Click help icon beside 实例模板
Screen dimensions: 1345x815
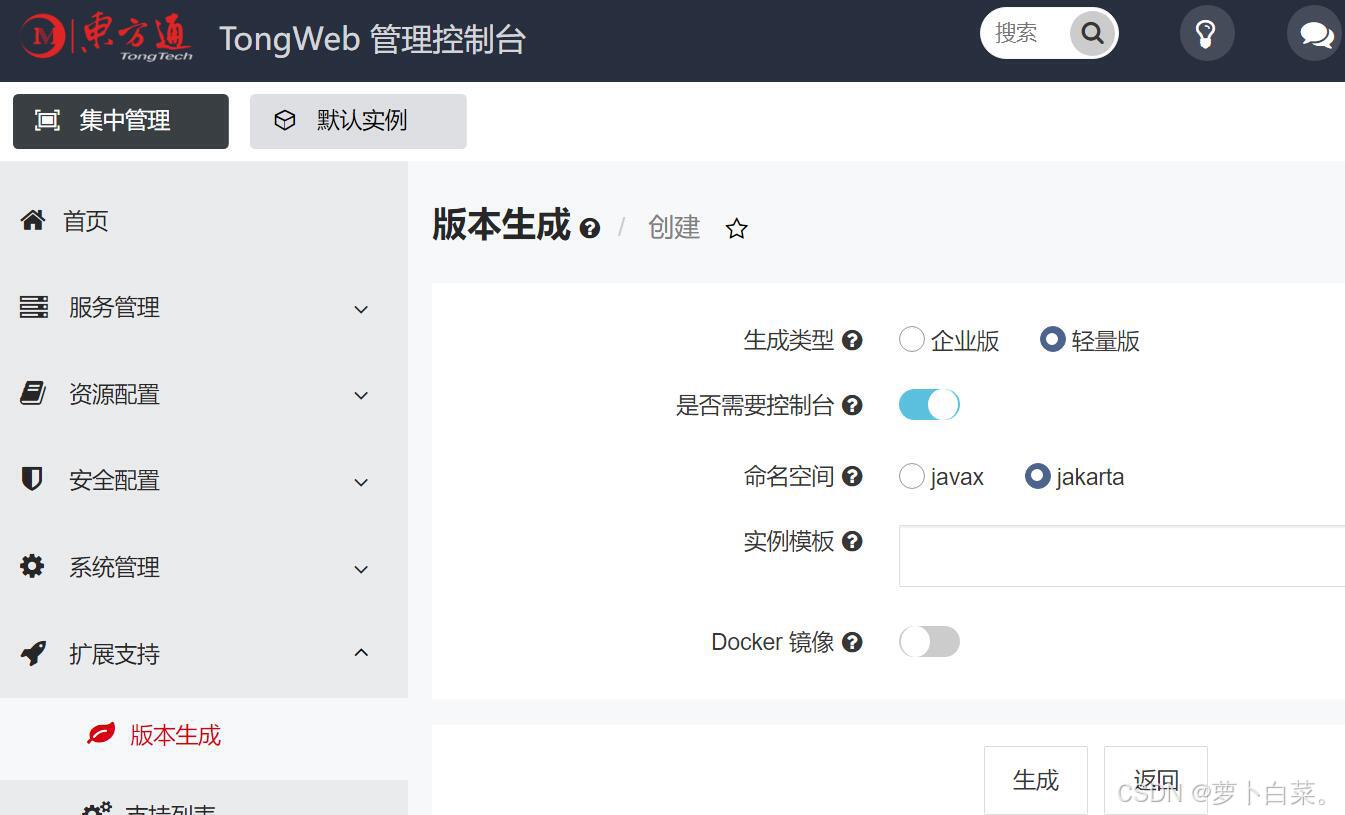point(852,541)
